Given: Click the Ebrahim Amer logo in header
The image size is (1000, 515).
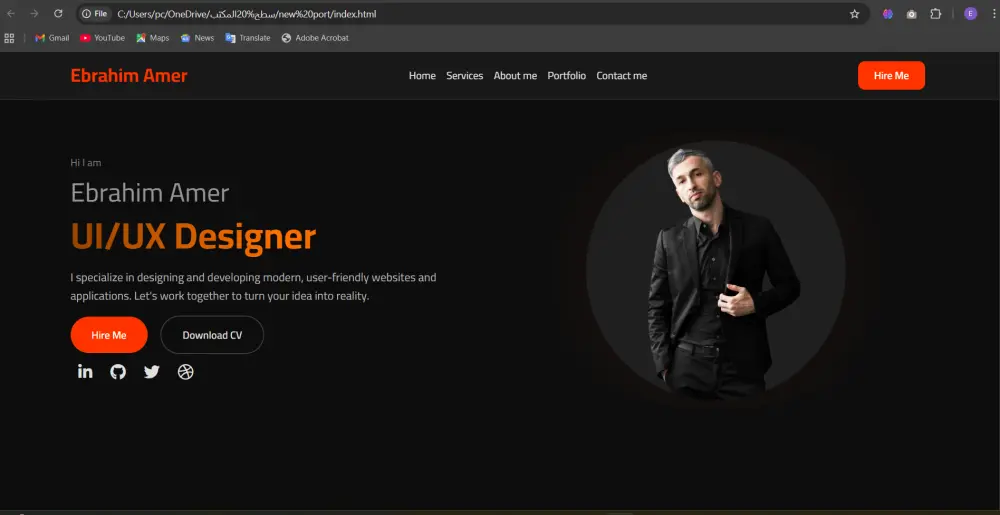Looking at the screenshot, I should pyautogui.click(x=129, y=76).
